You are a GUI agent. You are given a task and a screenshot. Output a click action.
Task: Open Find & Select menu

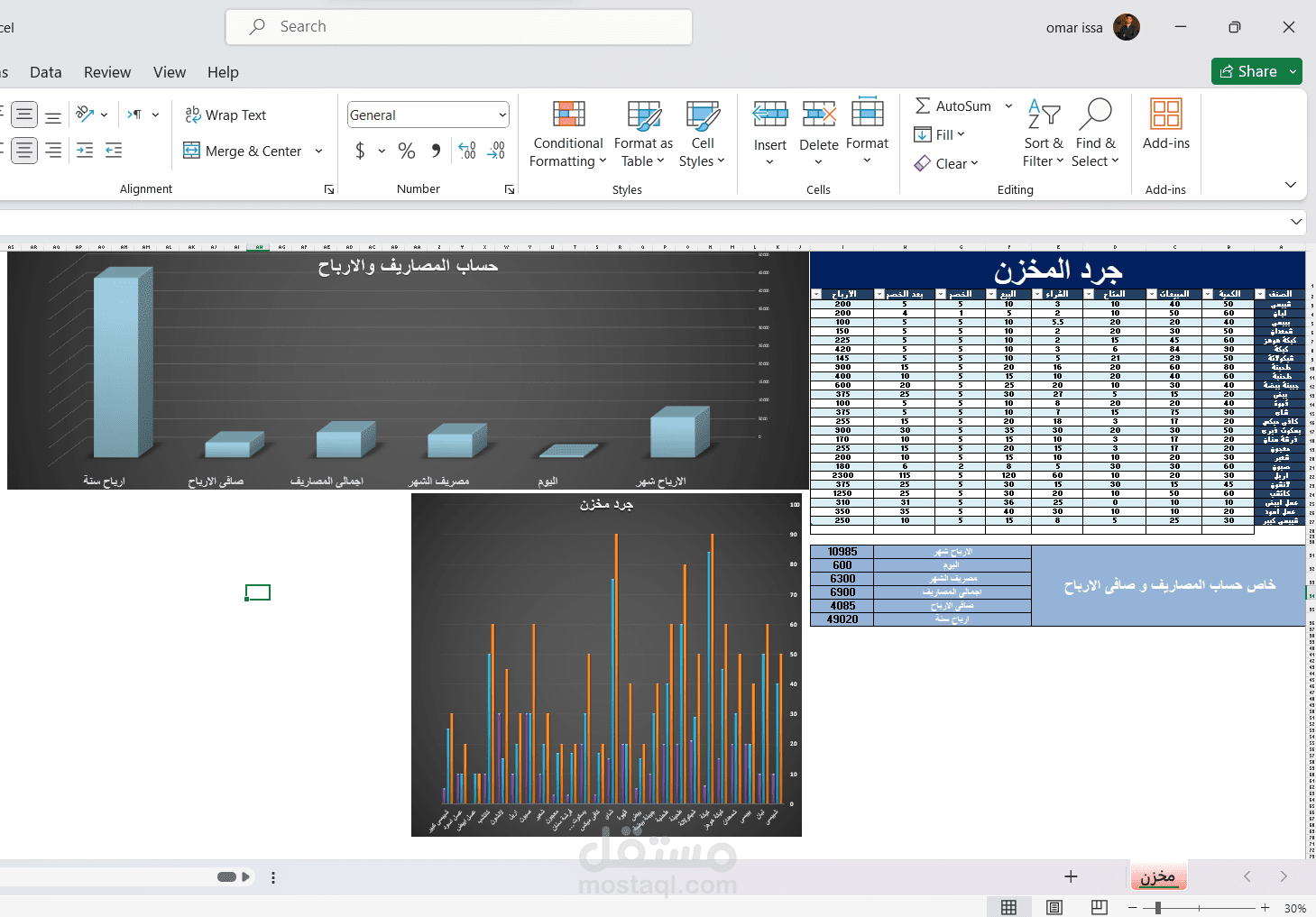point(1095,134)
